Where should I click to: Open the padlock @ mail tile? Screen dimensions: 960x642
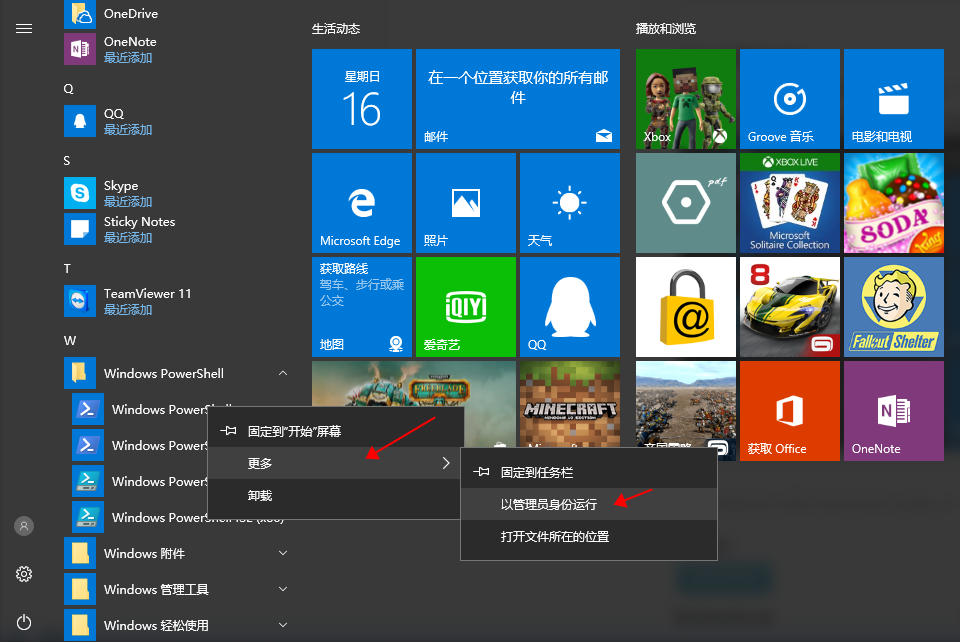coord(686,307)
